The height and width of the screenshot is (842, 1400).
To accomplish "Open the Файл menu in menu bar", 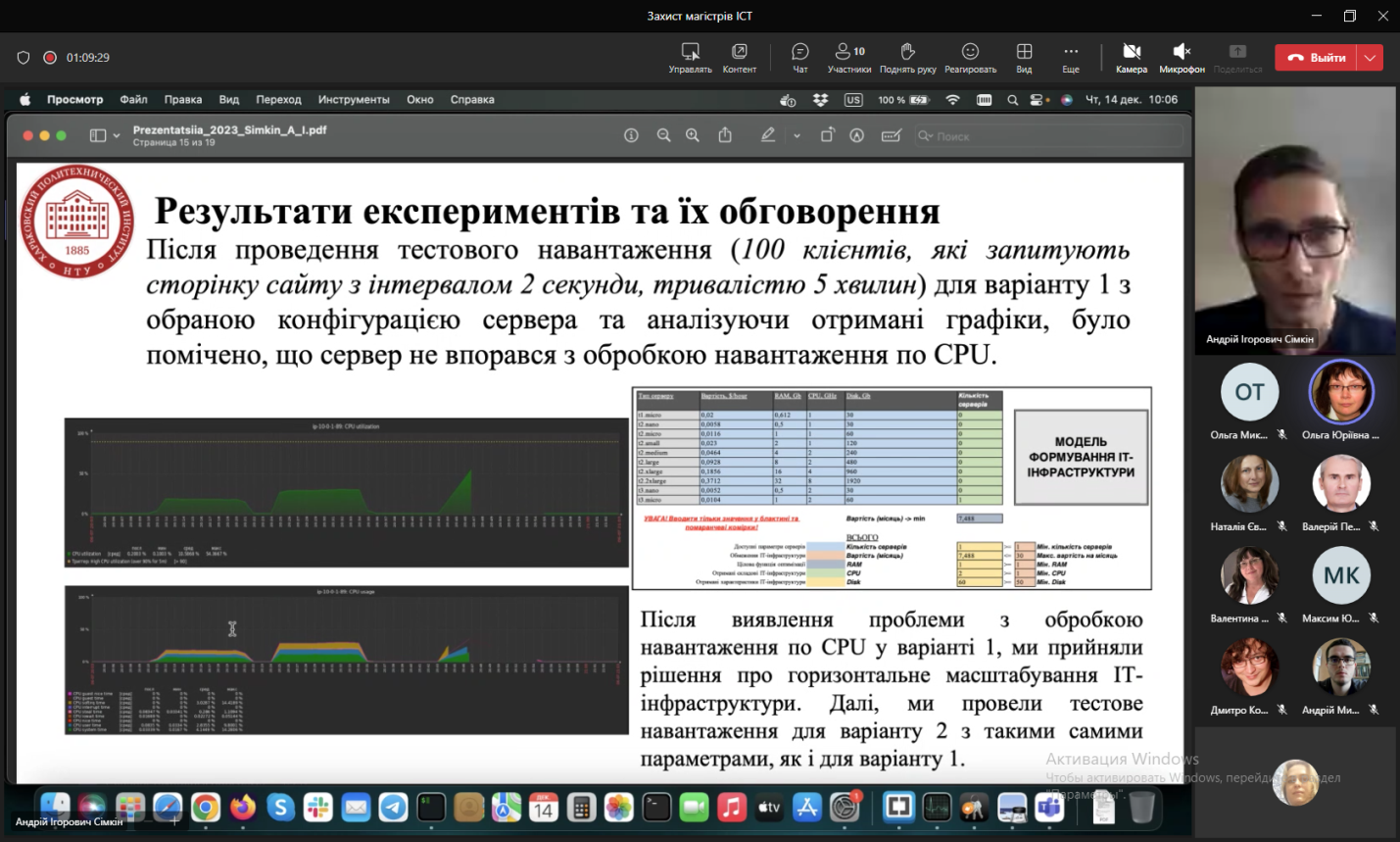I will [x=133, y=100].
